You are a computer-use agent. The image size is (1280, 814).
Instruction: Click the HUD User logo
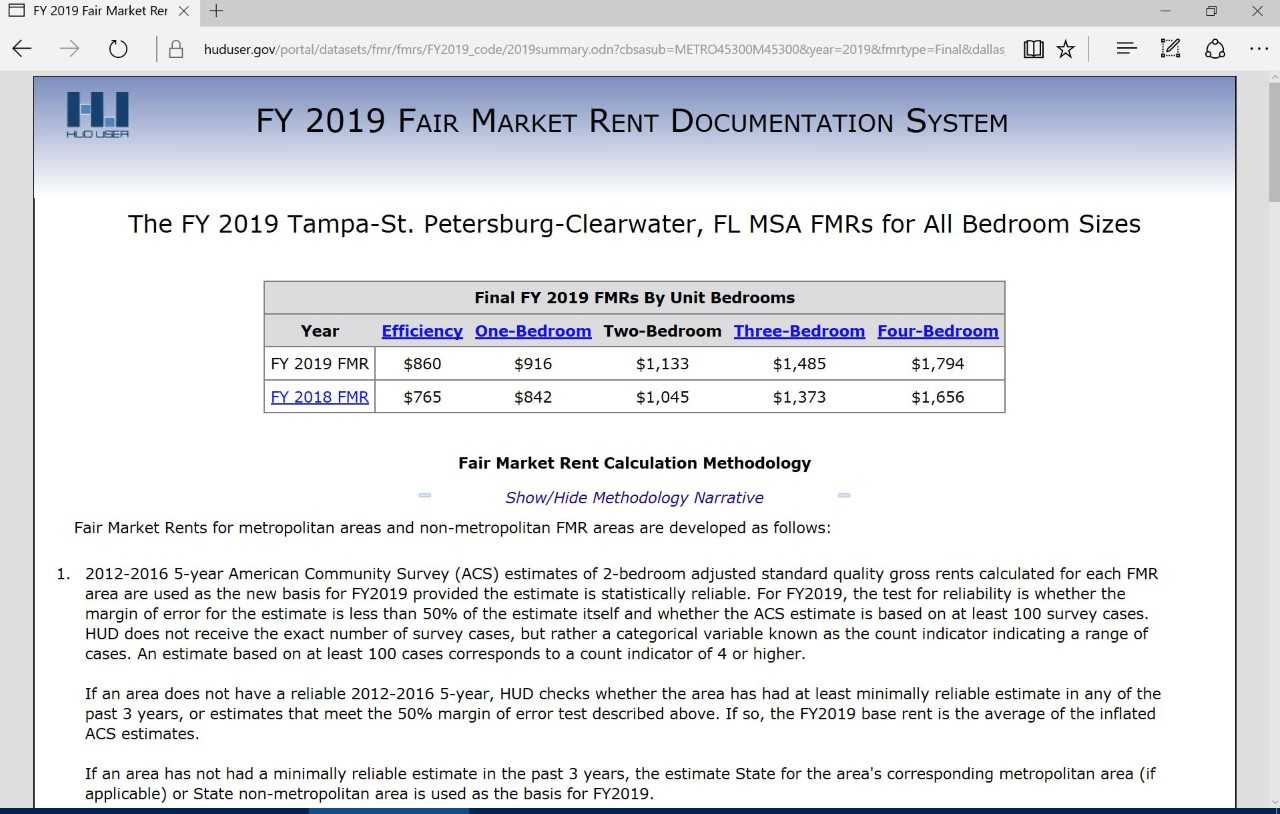[x=97, y=115]
